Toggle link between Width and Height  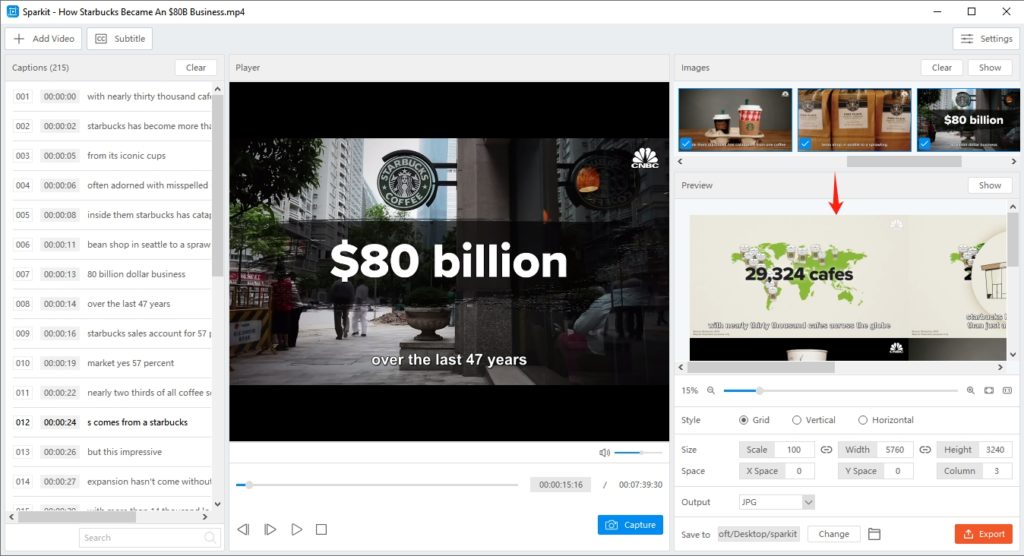click(925, 450)
